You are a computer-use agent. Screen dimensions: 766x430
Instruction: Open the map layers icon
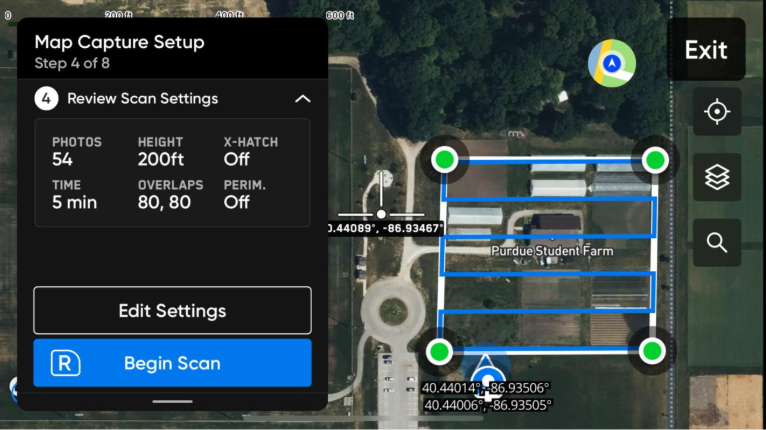click(717, 177)
